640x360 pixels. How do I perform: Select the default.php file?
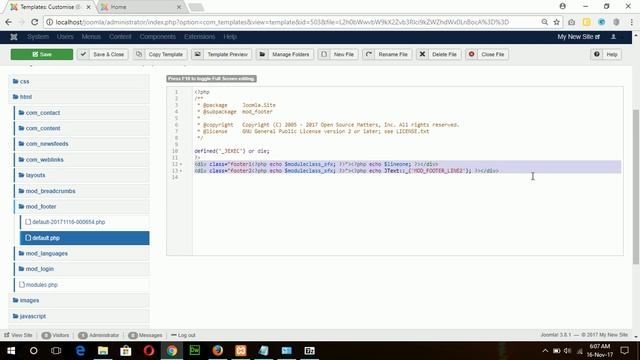pos(84,238)
